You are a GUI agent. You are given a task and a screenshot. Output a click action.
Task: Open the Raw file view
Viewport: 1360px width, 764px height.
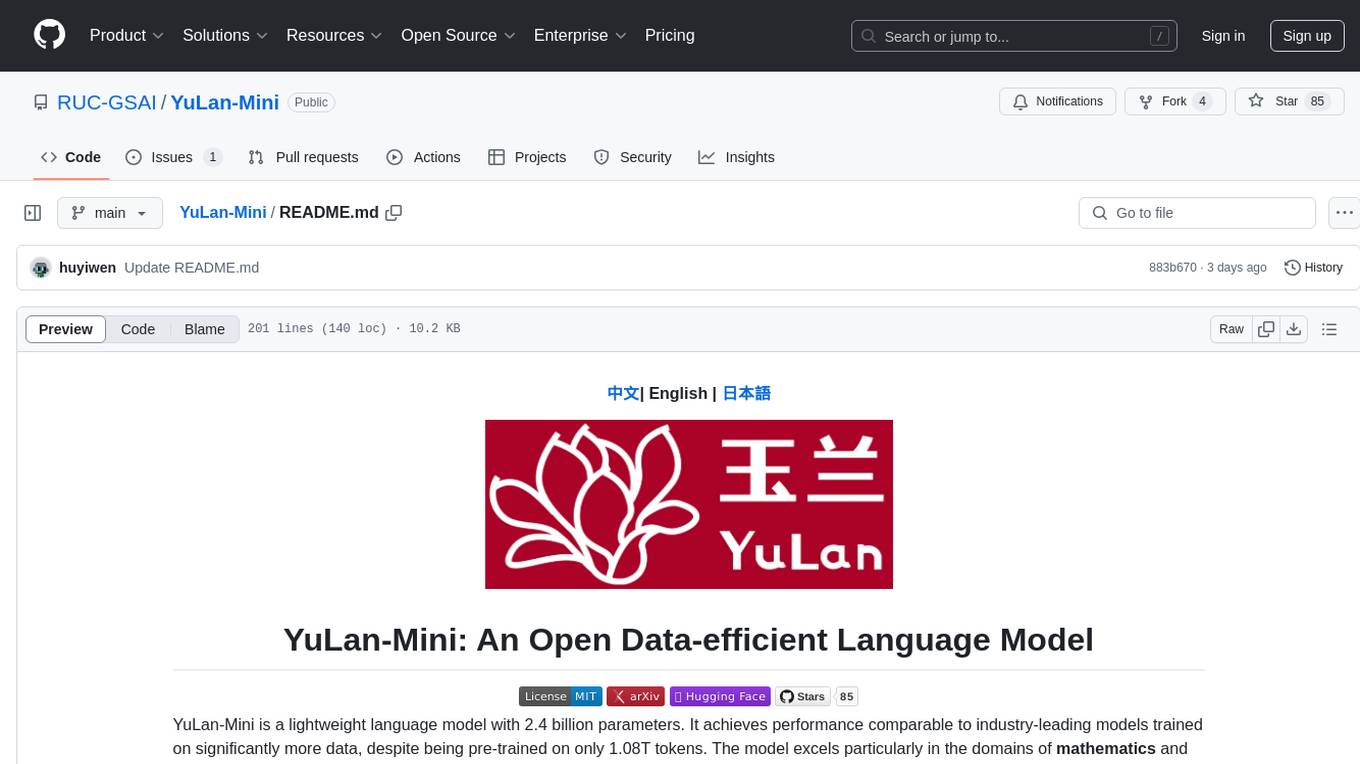1231,329
